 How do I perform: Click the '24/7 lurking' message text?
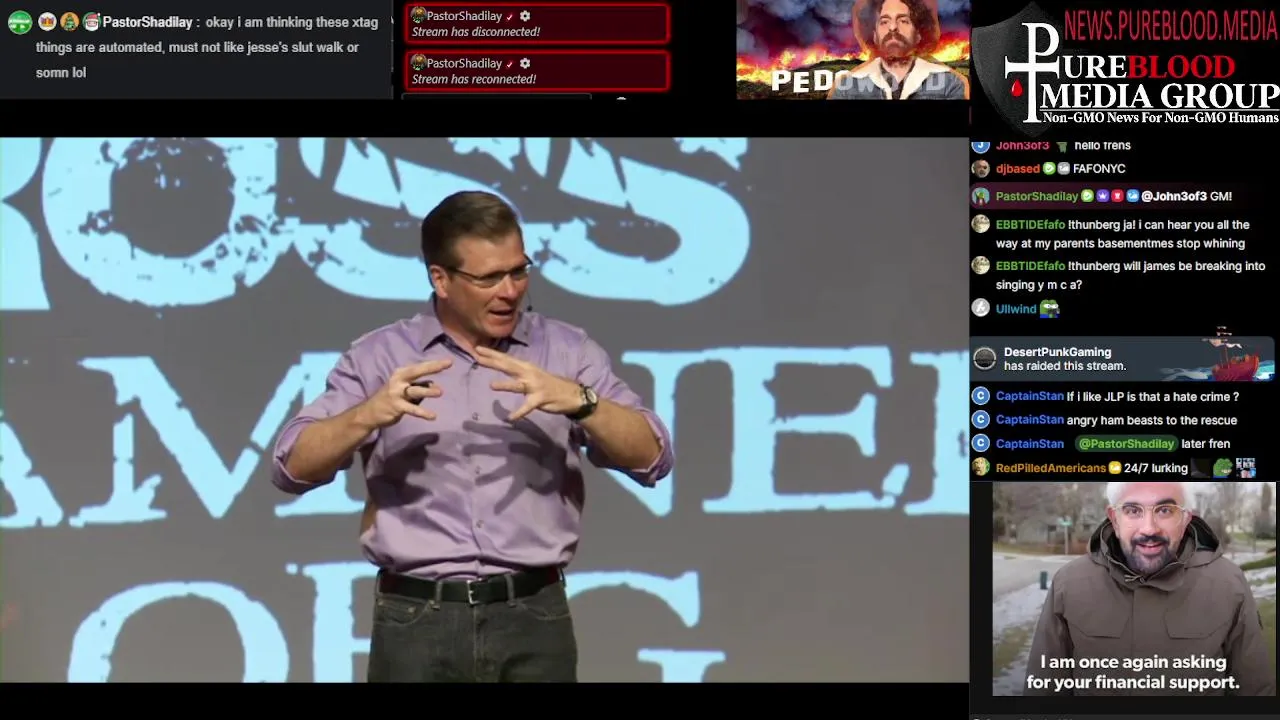click(1155, 468)
